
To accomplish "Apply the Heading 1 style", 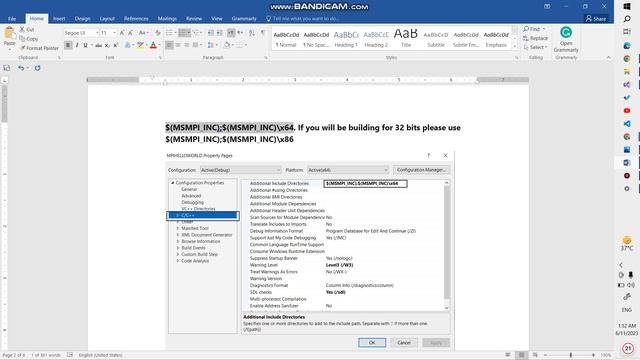I will click(x=346, y=39).
